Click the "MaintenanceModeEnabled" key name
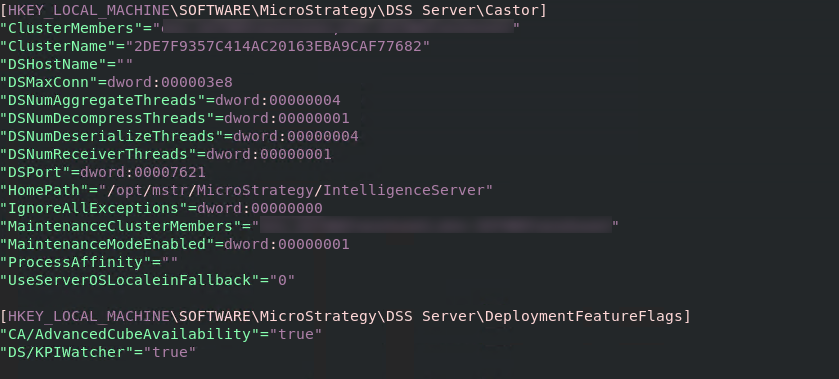 [108, 244]
